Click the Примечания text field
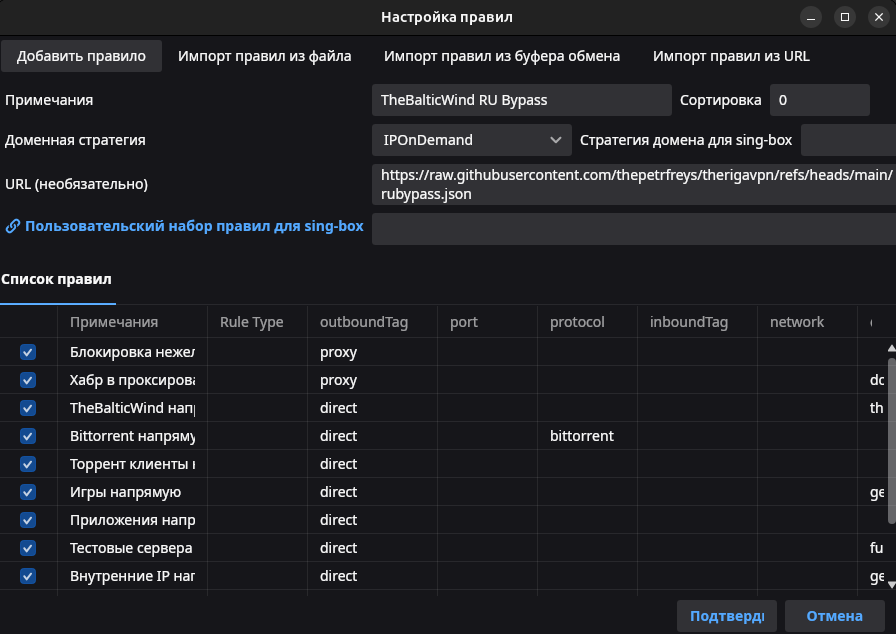 (x=521, y=100)
